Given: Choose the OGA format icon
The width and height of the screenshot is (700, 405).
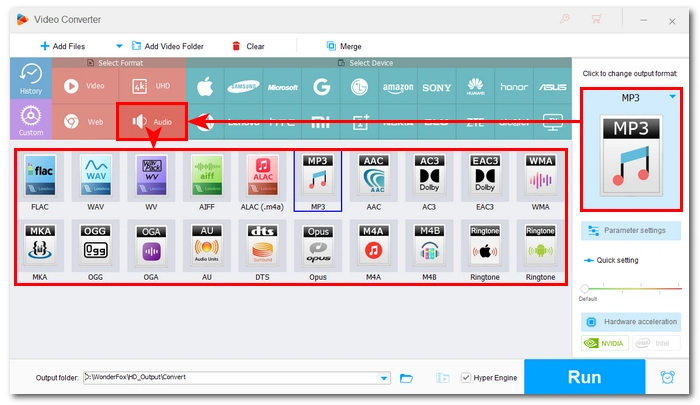Looking at the screenshot, I should tap(151, 246).
